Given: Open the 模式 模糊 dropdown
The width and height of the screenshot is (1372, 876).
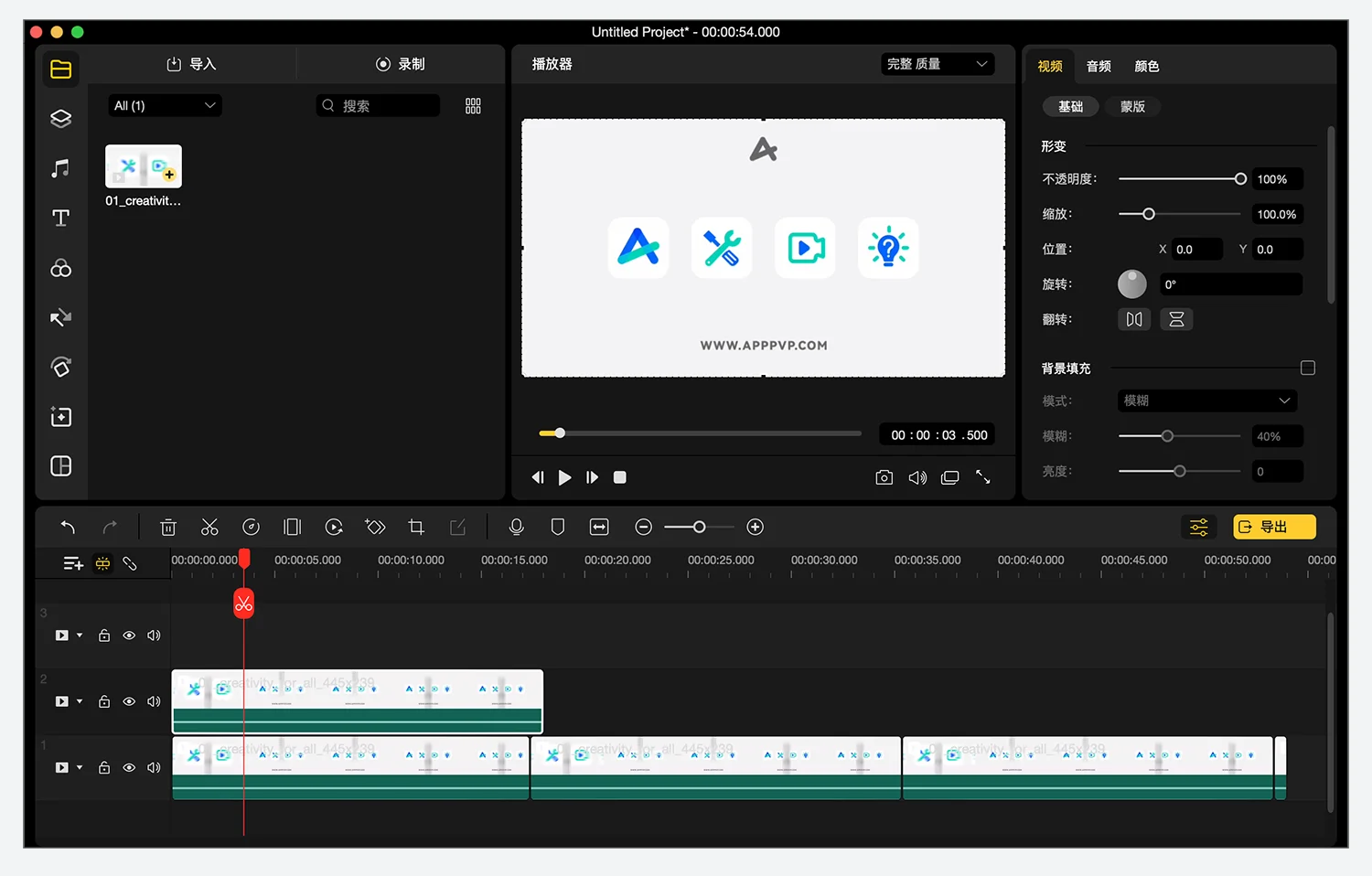Looking at the screenshot, I should (x=1207, y=401).
